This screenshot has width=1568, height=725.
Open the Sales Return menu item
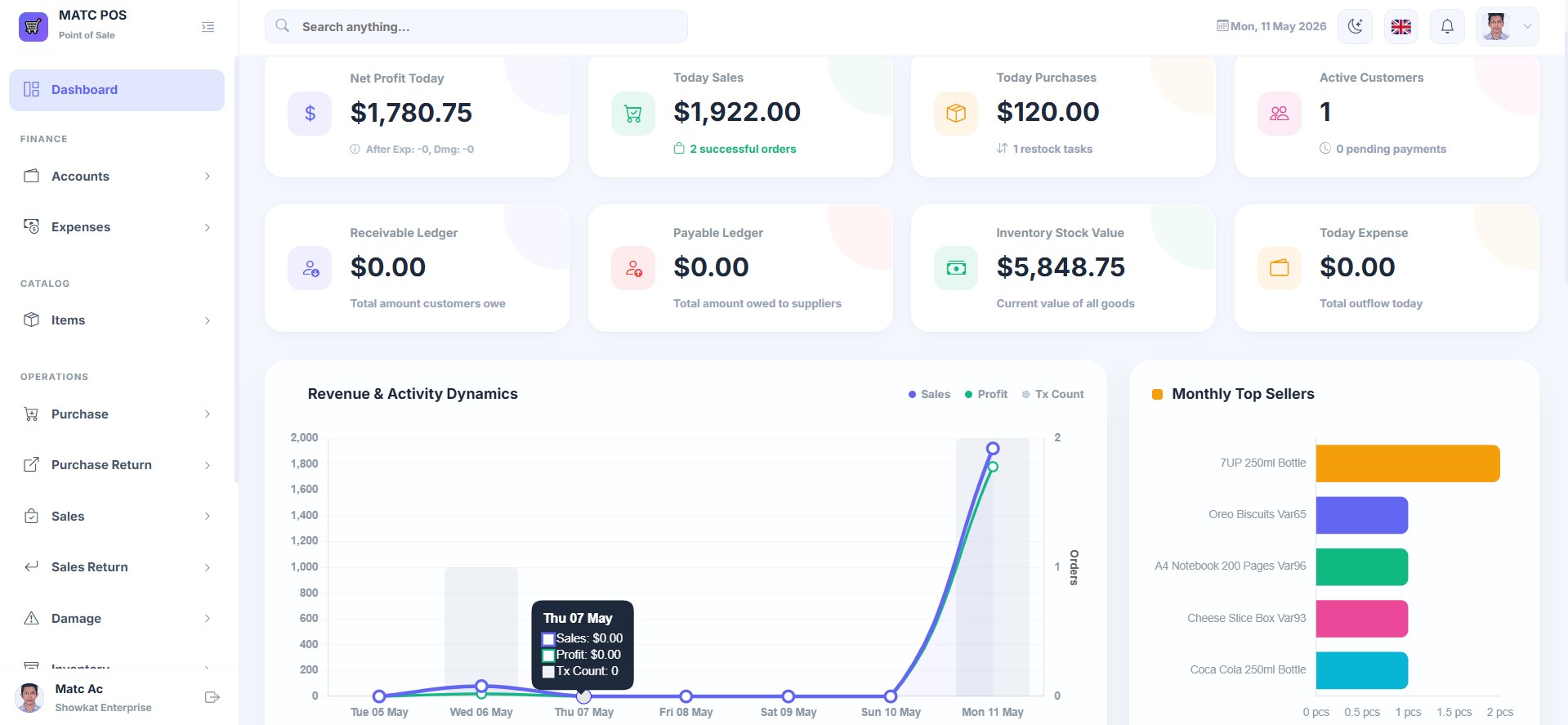coord(117,567)
